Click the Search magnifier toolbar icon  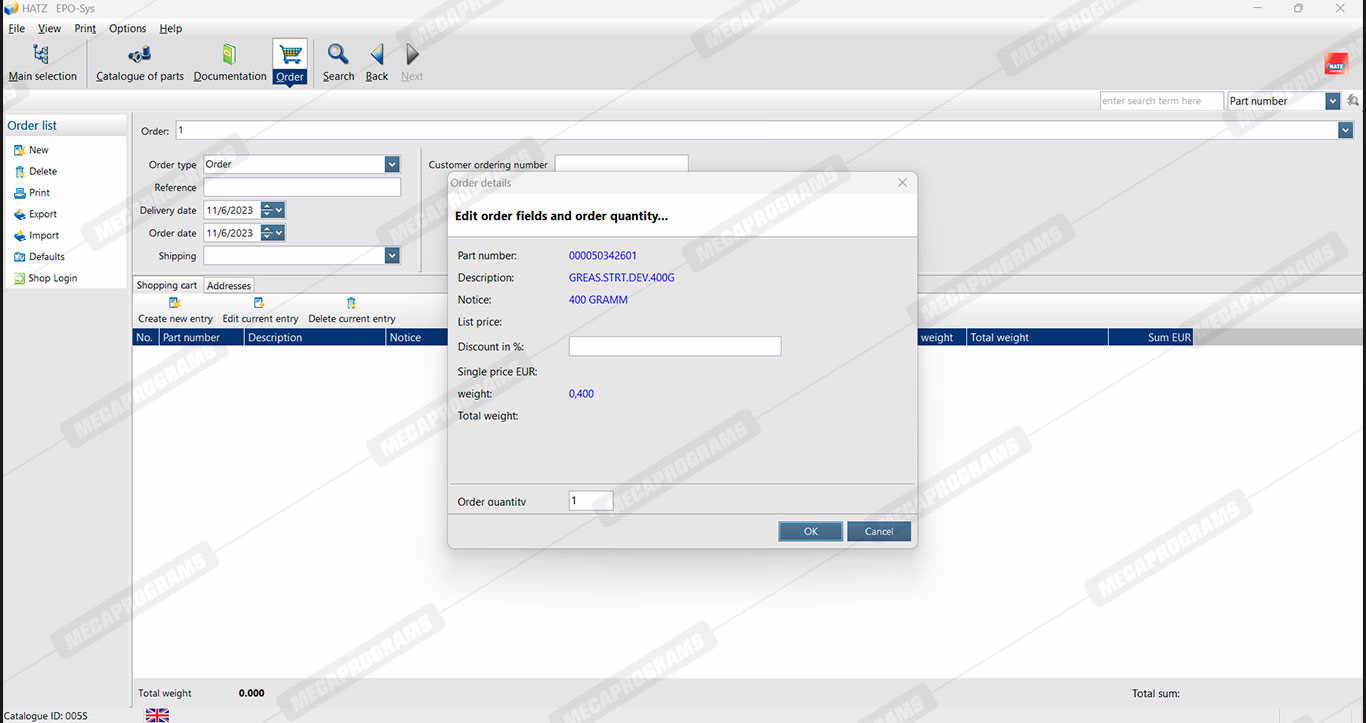pyautogui.click(x=338, y=55)
